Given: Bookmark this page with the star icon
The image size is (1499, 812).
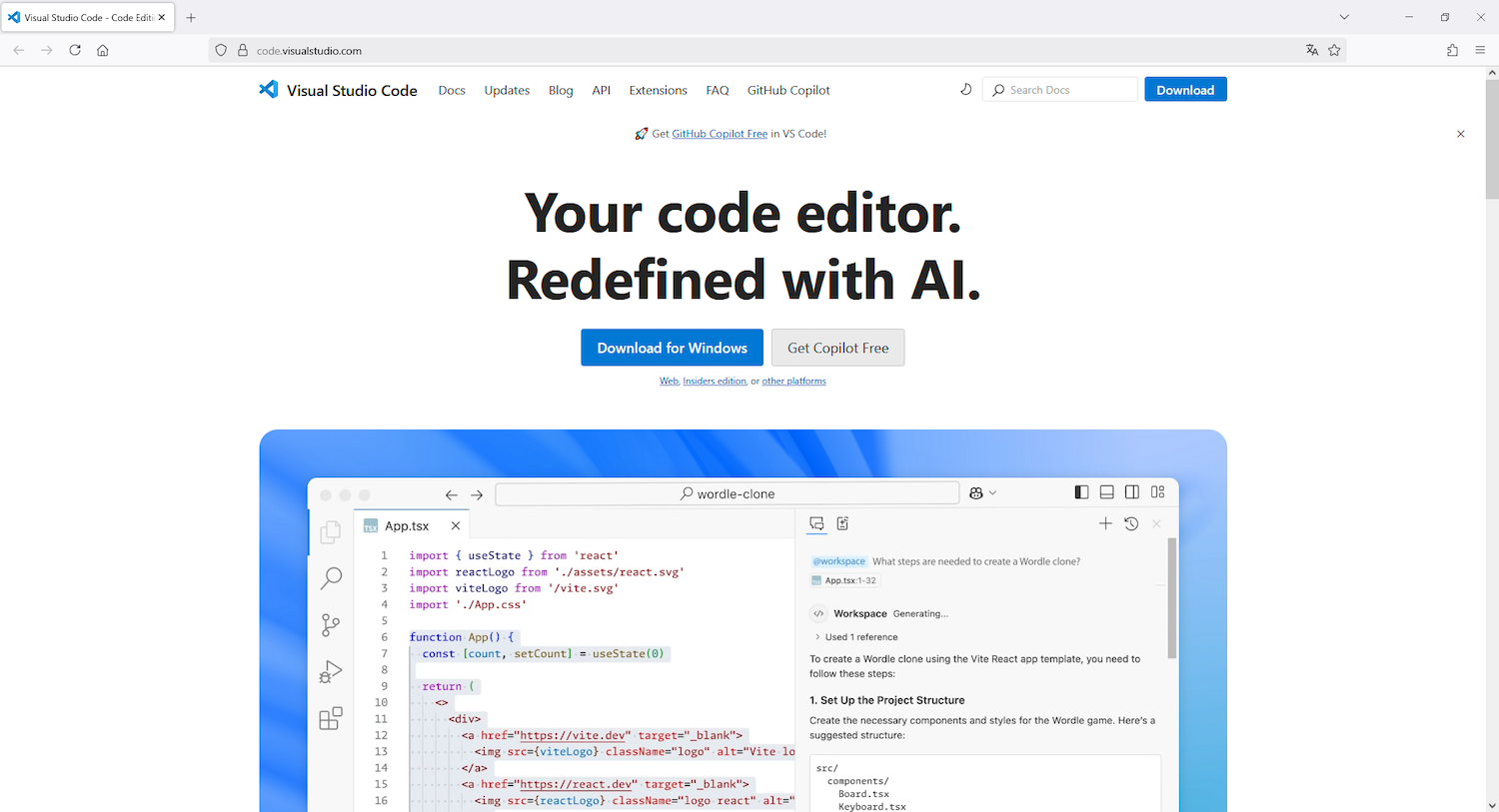Looking at the screenshot, I should (x=1334, y=50).
